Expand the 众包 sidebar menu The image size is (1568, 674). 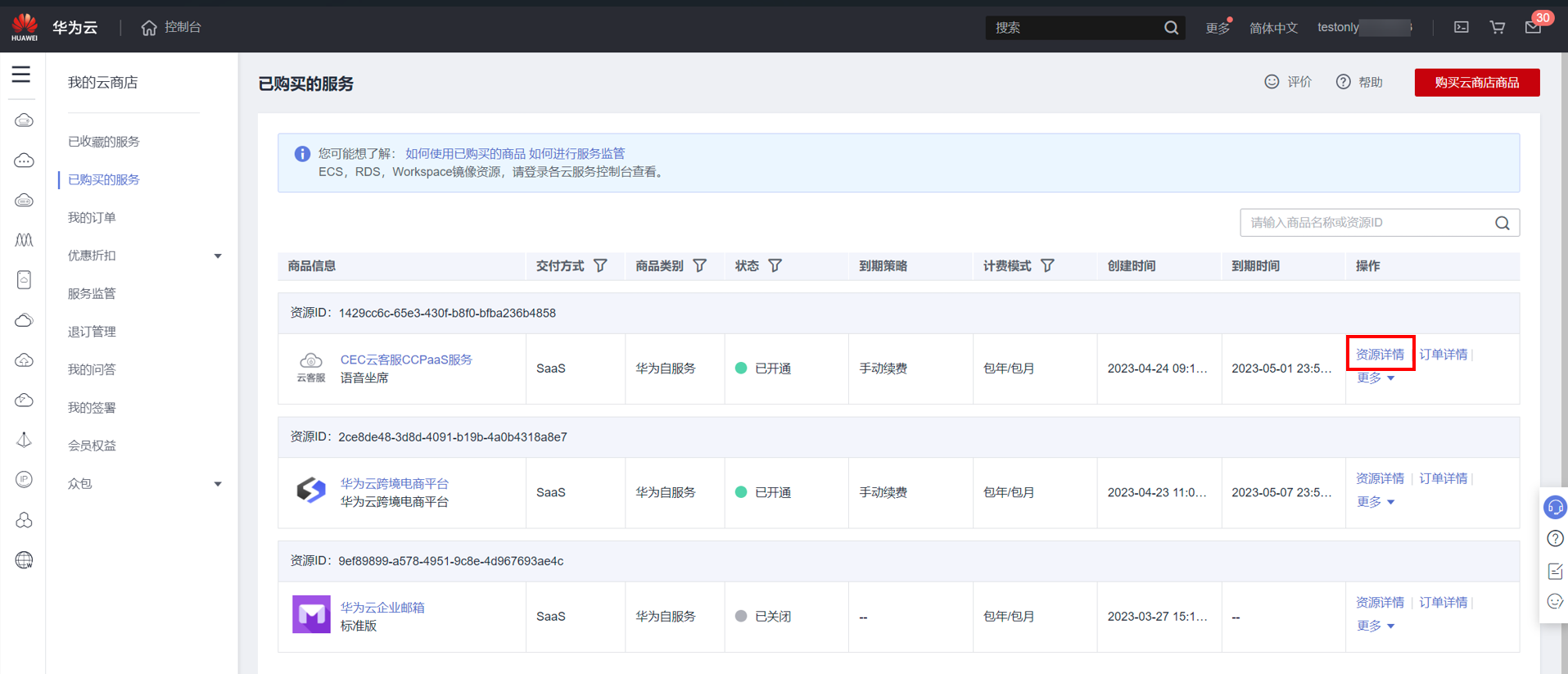coord(218,484)
